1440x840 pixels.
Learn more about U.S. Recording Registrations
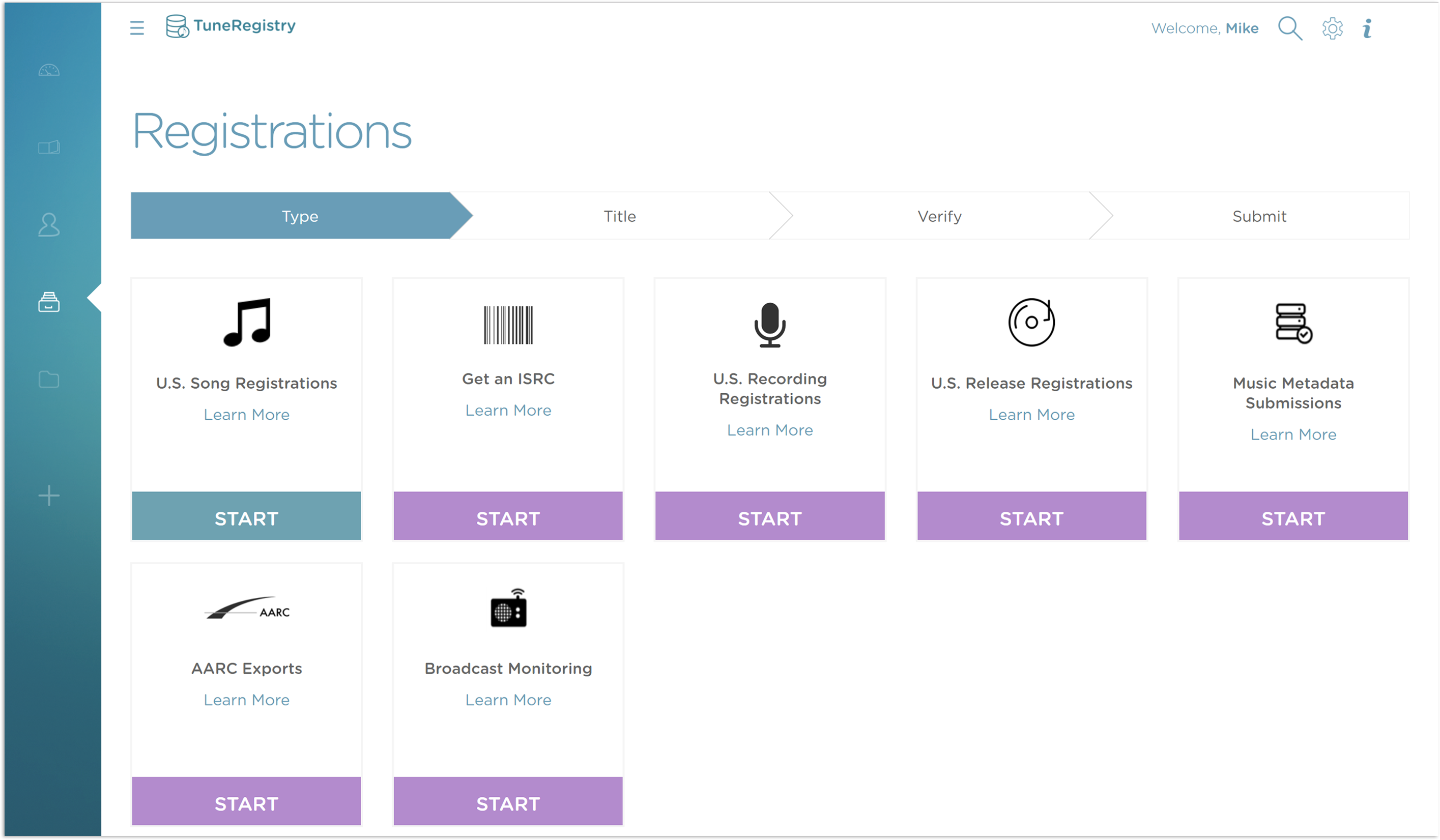(770, 430)
